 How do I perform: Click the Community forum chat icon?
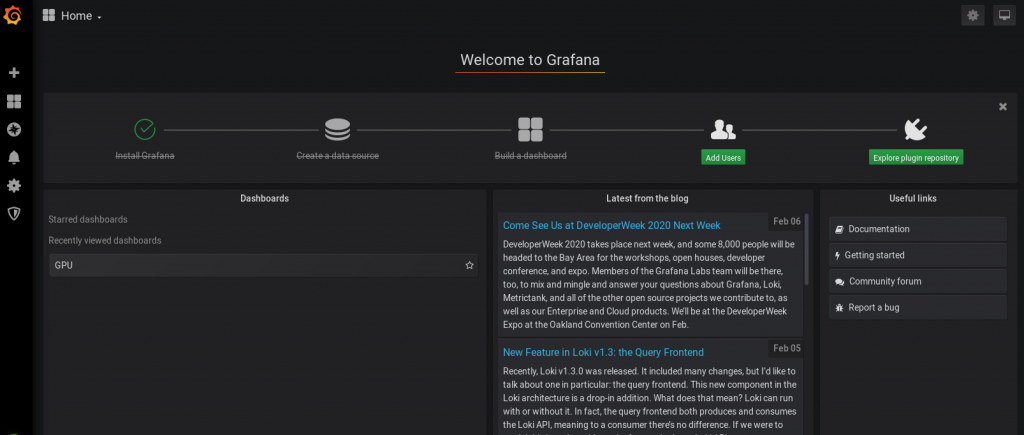coord(840,282)
